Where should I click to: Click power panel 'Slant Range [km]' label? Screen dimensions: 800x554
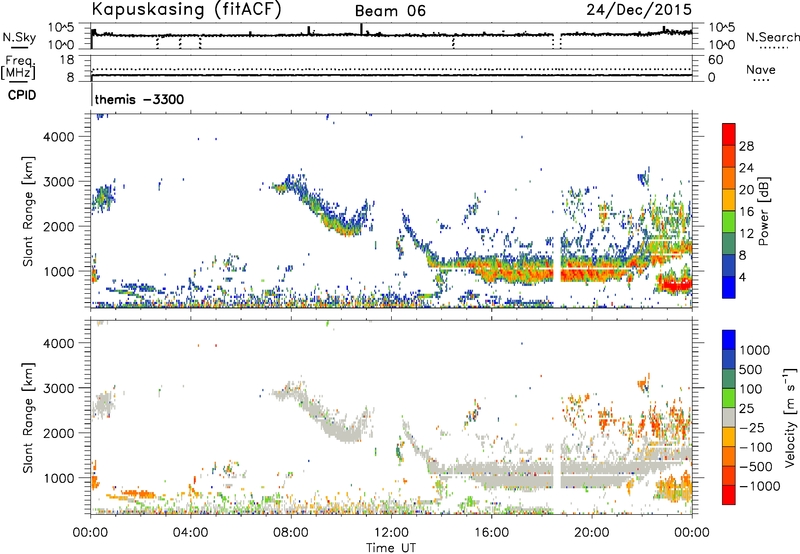(x=28, y=211)
